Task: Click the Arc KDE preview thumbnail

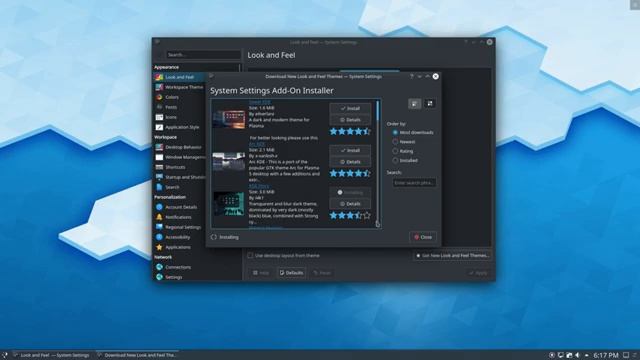Action: coord(229,162)
